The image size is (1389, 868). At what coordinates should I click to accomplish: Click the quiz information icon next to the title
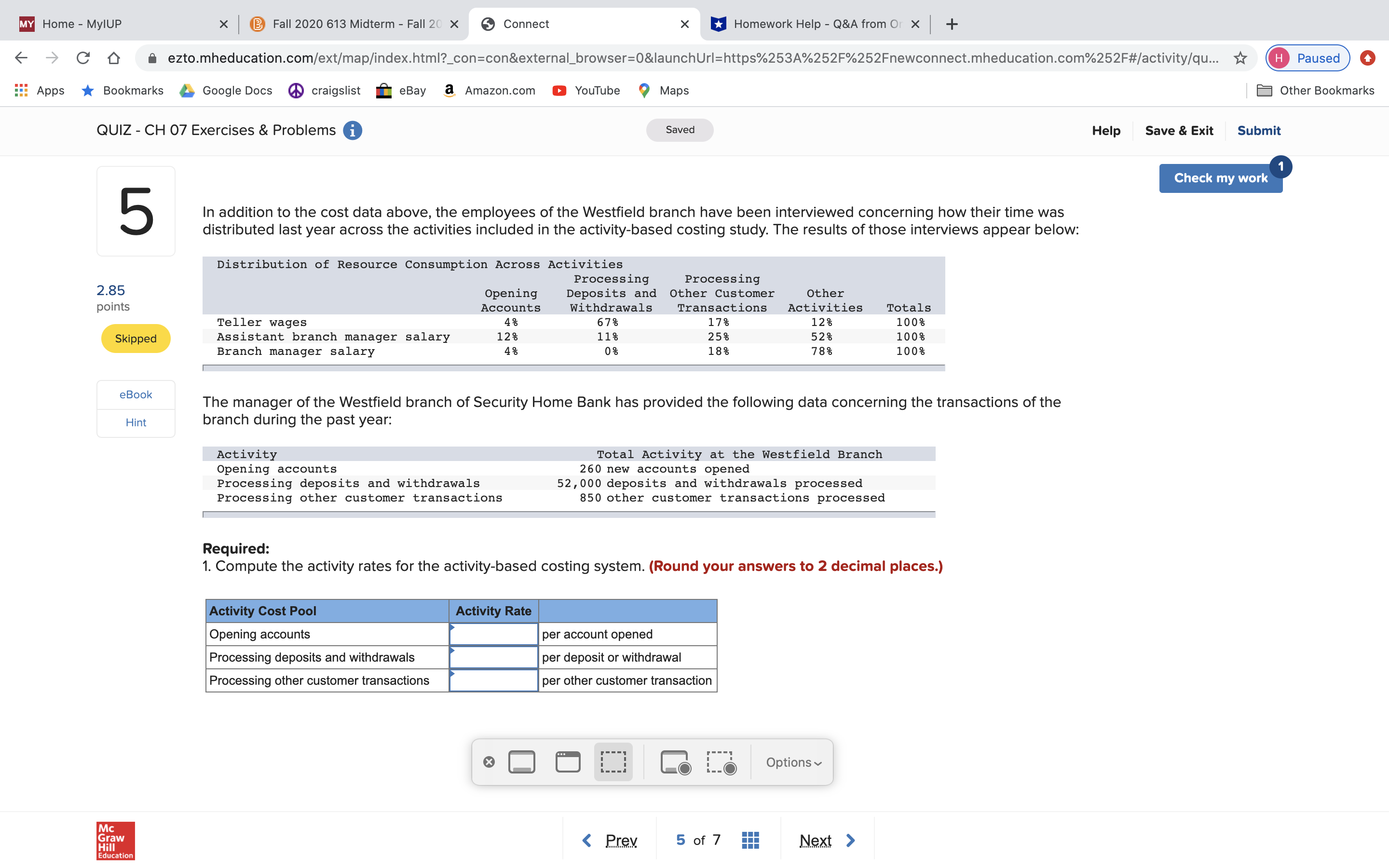[x=353, y=130]
